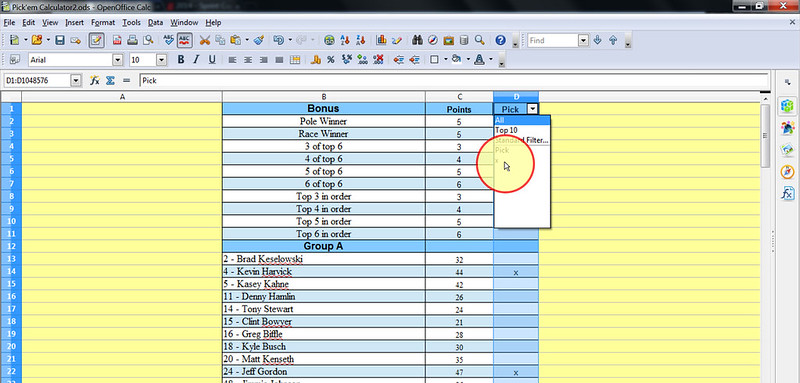Toggle Edit File mode

coord(96,40)
